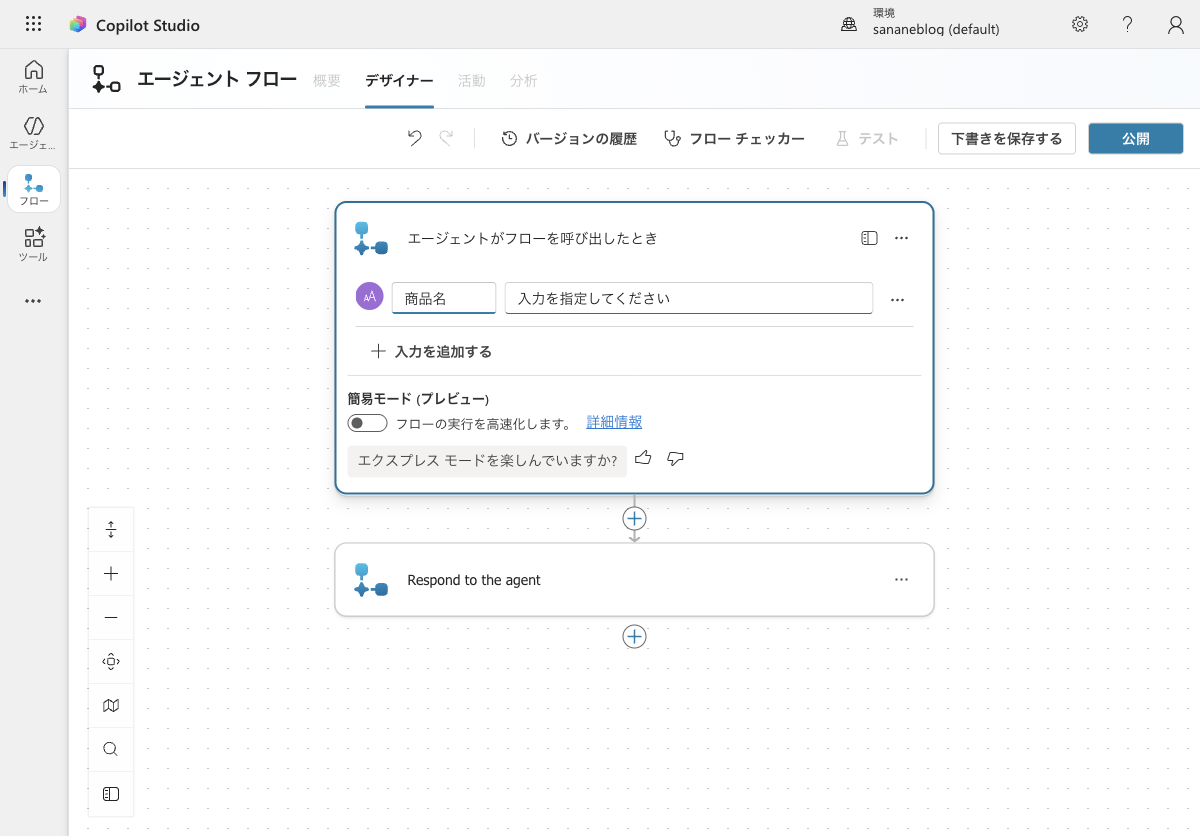Open the user account icon

pyautogui.click(x=1176, y=25)
